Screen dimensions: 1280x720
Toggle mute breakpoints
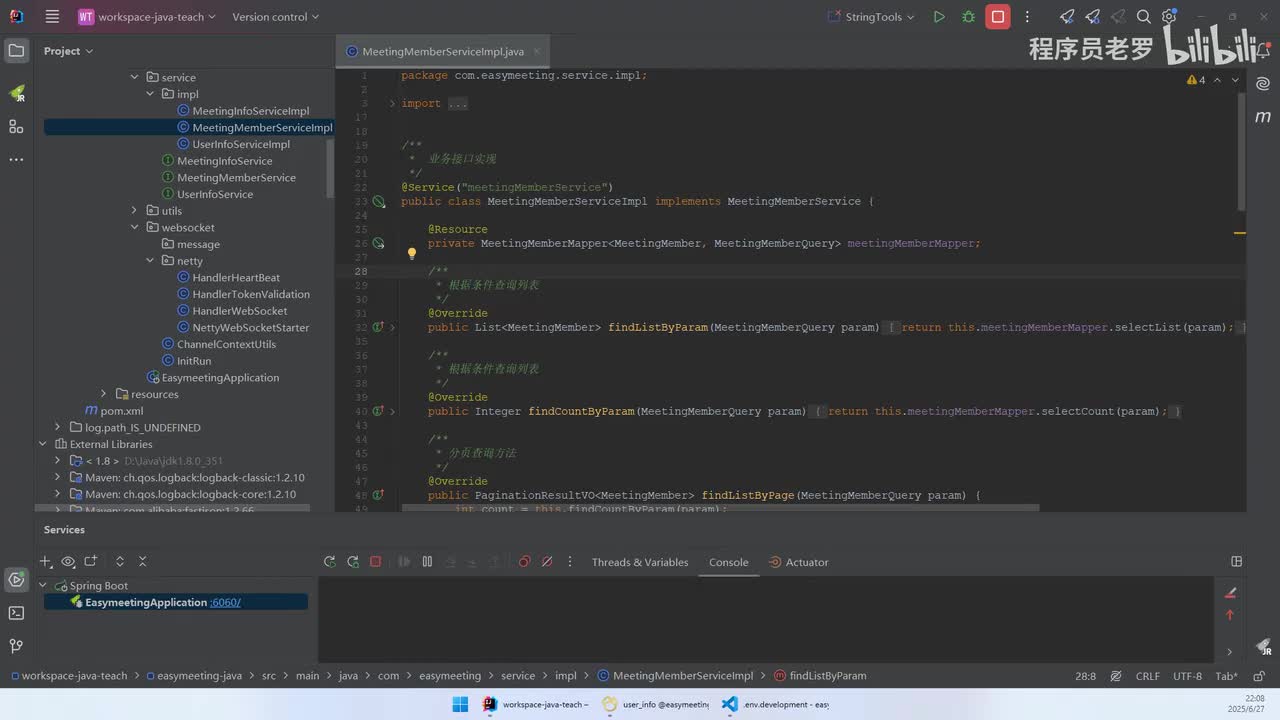point(547,562)
